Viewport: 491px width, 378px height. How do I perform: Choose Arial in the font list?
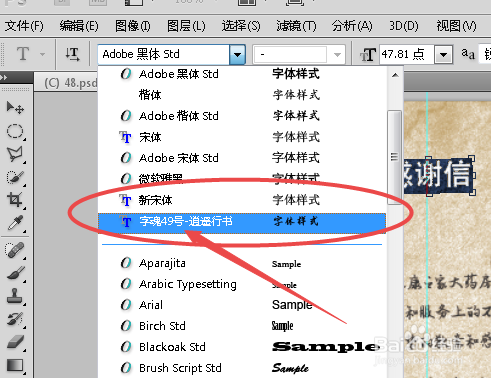(x=242, y=305)
